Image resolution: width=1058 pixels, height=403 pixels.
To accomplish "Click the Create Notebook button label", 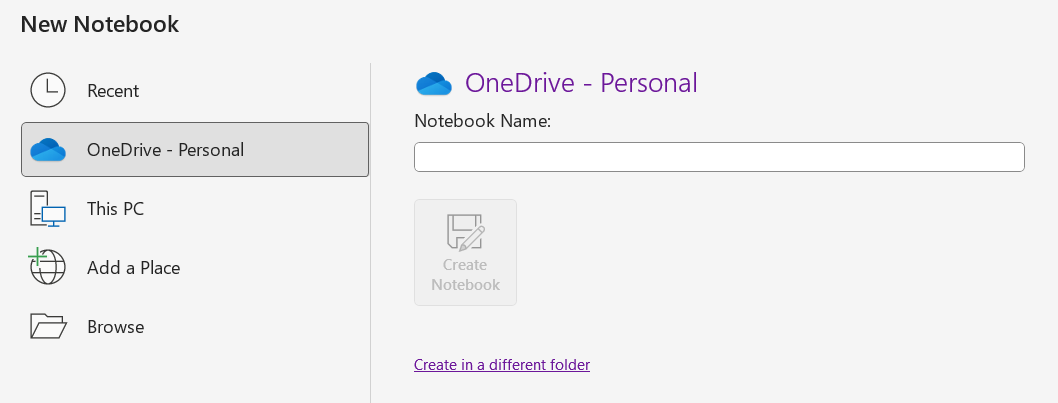I will pyautogui.click(x=466, y=275).
